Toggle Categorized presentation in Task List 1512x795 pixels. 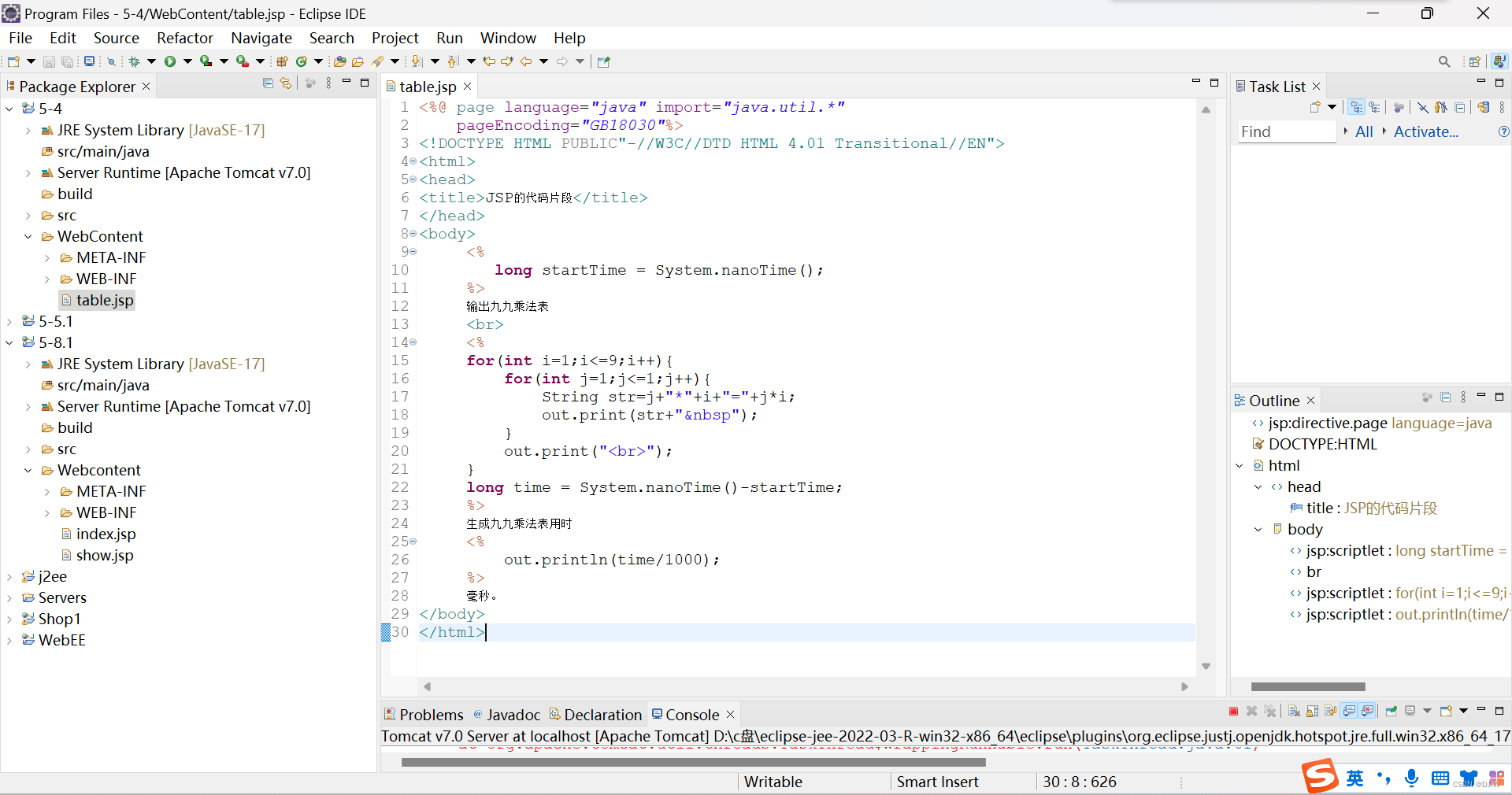click(x=1356, y=107)
